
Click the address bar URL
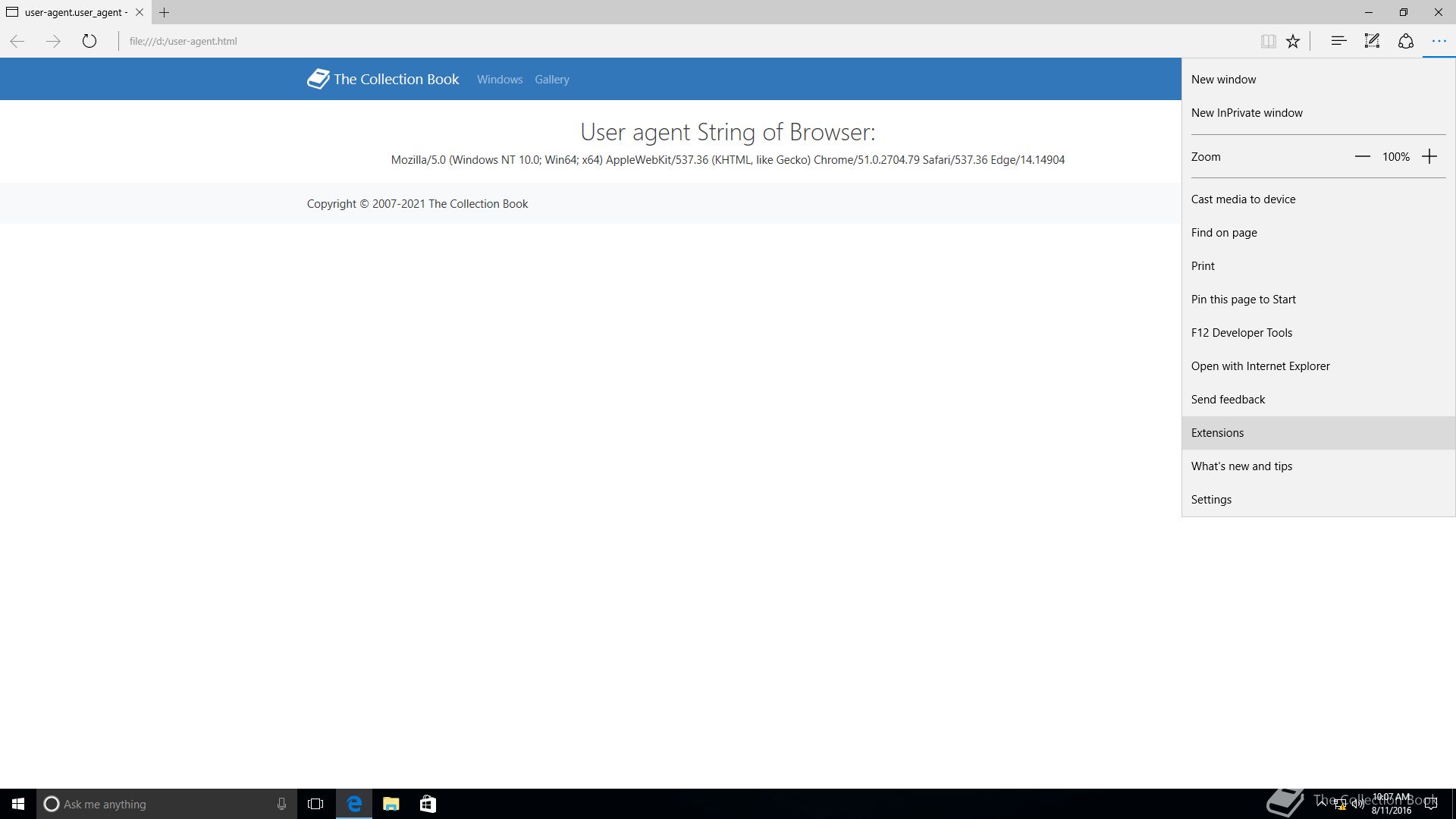183,41
